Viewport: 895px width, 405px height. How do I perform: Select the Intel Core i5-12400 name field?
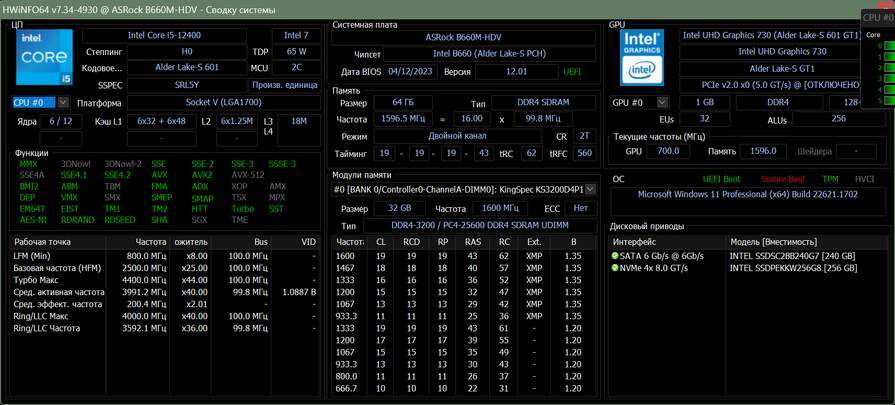coord(164,35)
